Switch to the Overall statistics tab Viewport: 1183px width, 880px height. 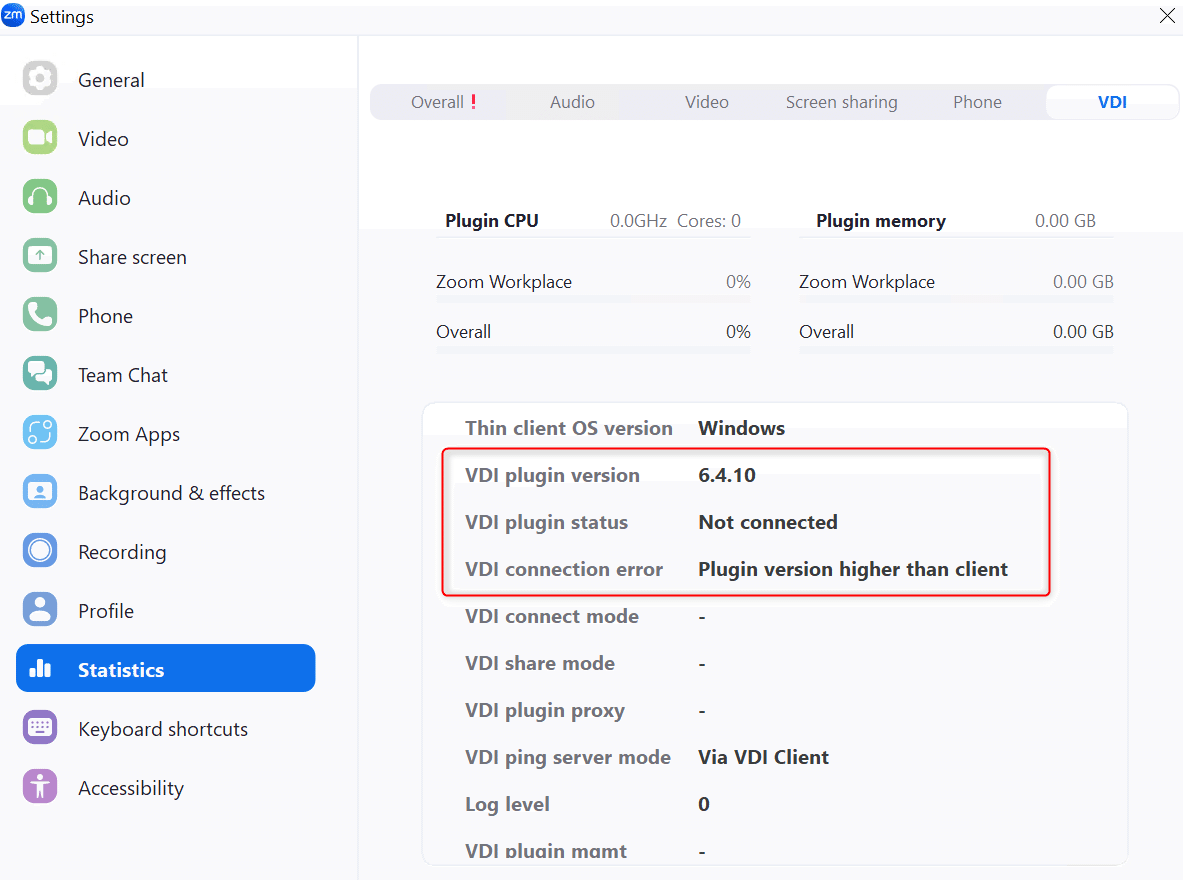coord(438,102)
